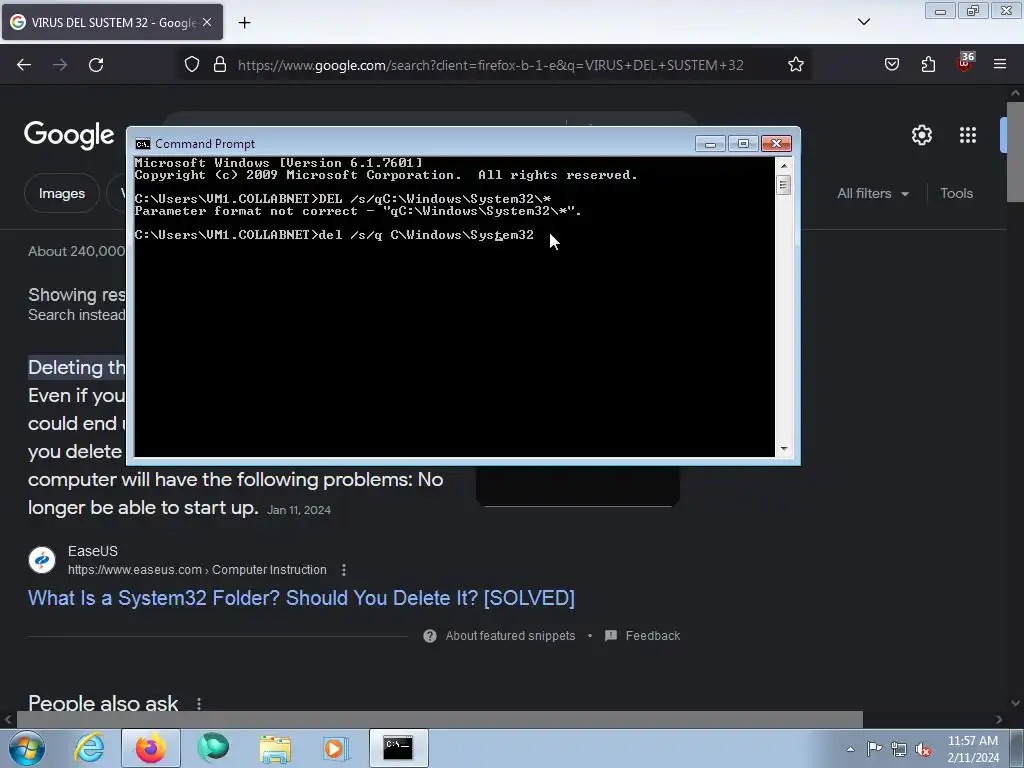Screen dimensions: 1024x768
Task: Click the Parameter format not correct line
Action: (358, 211)
